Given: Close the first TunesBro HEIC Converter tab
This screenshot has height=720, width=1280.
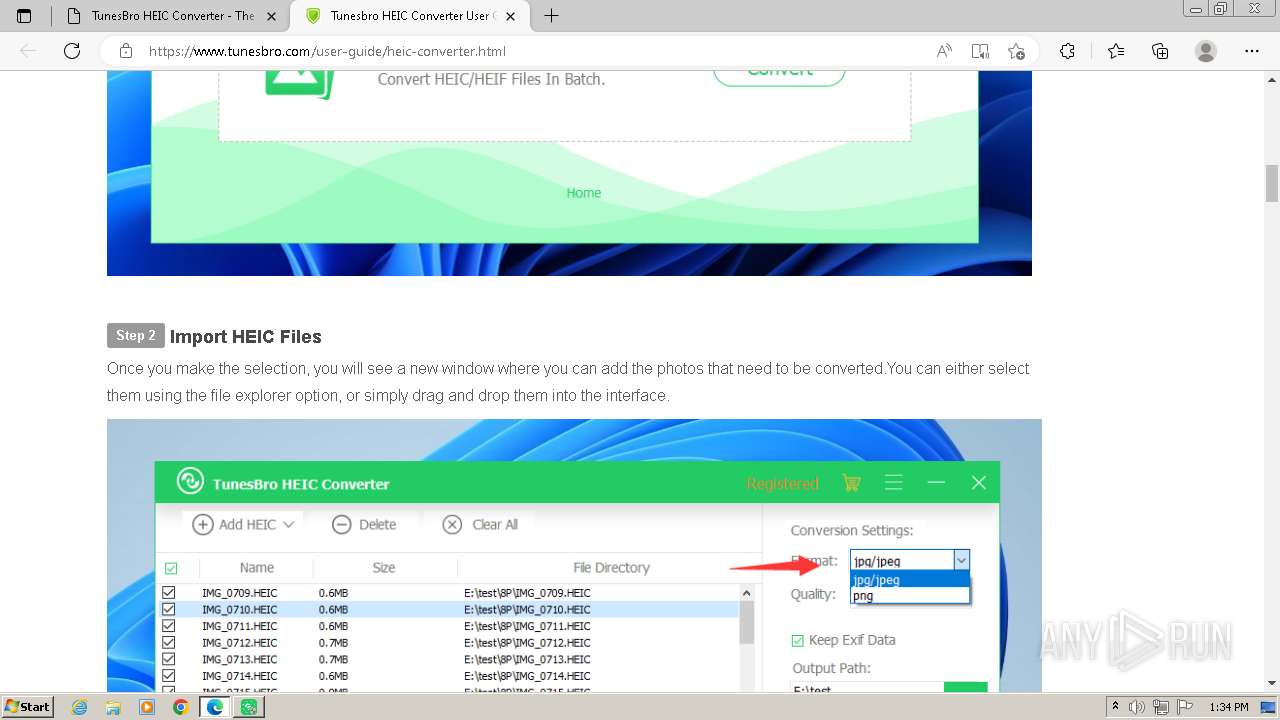Looking at the screenshot, I should point(271,16).
